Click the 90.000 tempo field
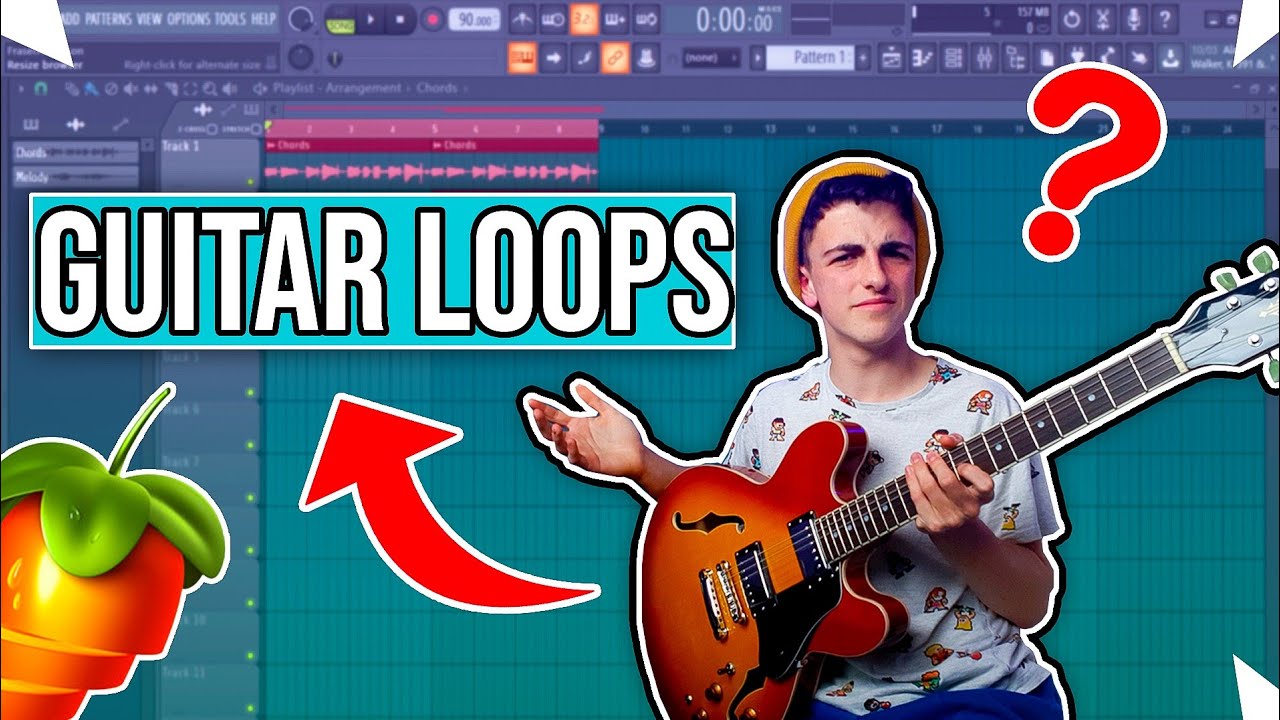The width and height of the screenshot is (1280, 720). pos(475,18)
